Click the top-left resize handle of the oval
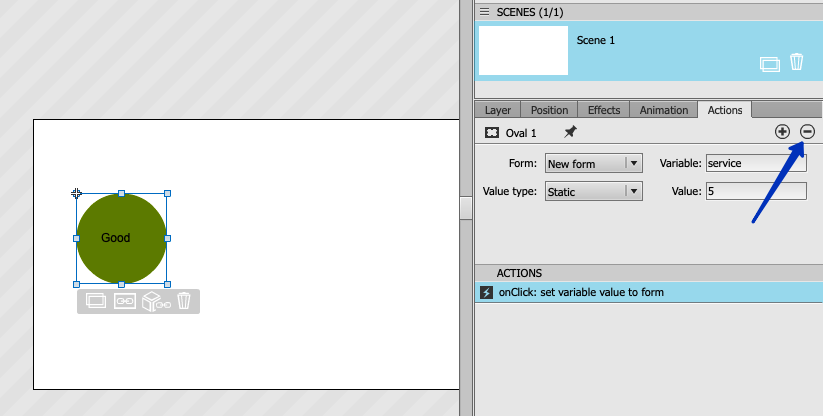The width and height of the screenshot is (823, 416). [x=77, y=194]
